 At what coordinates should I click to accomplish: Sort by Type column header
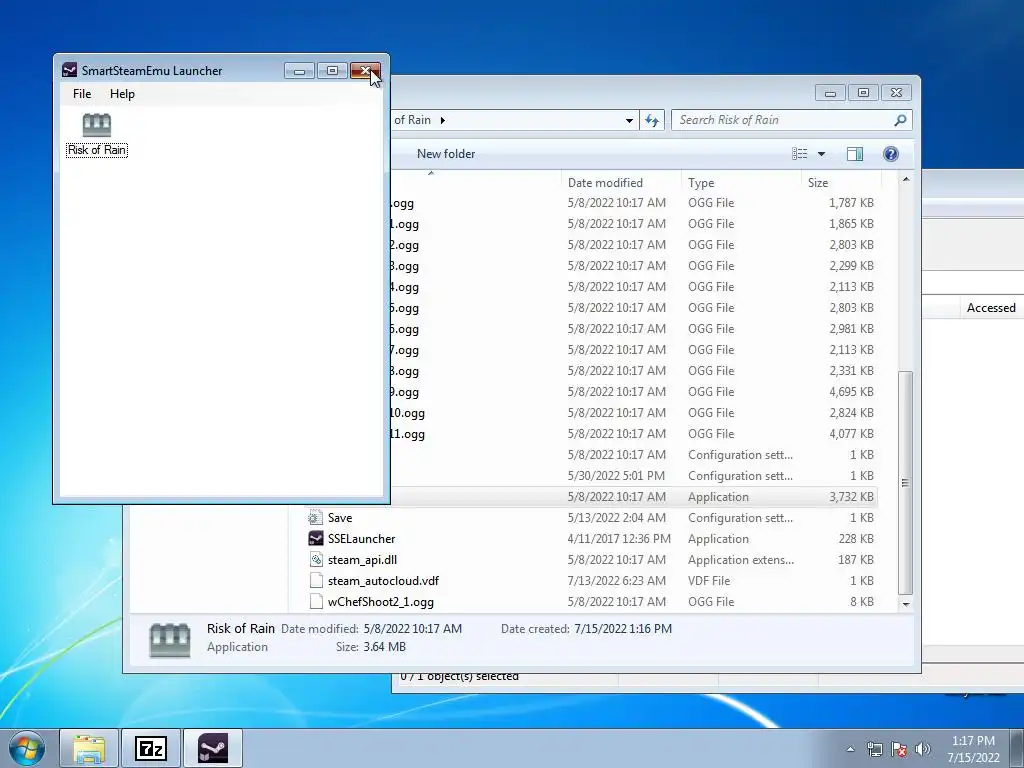[x=741, y=183]
